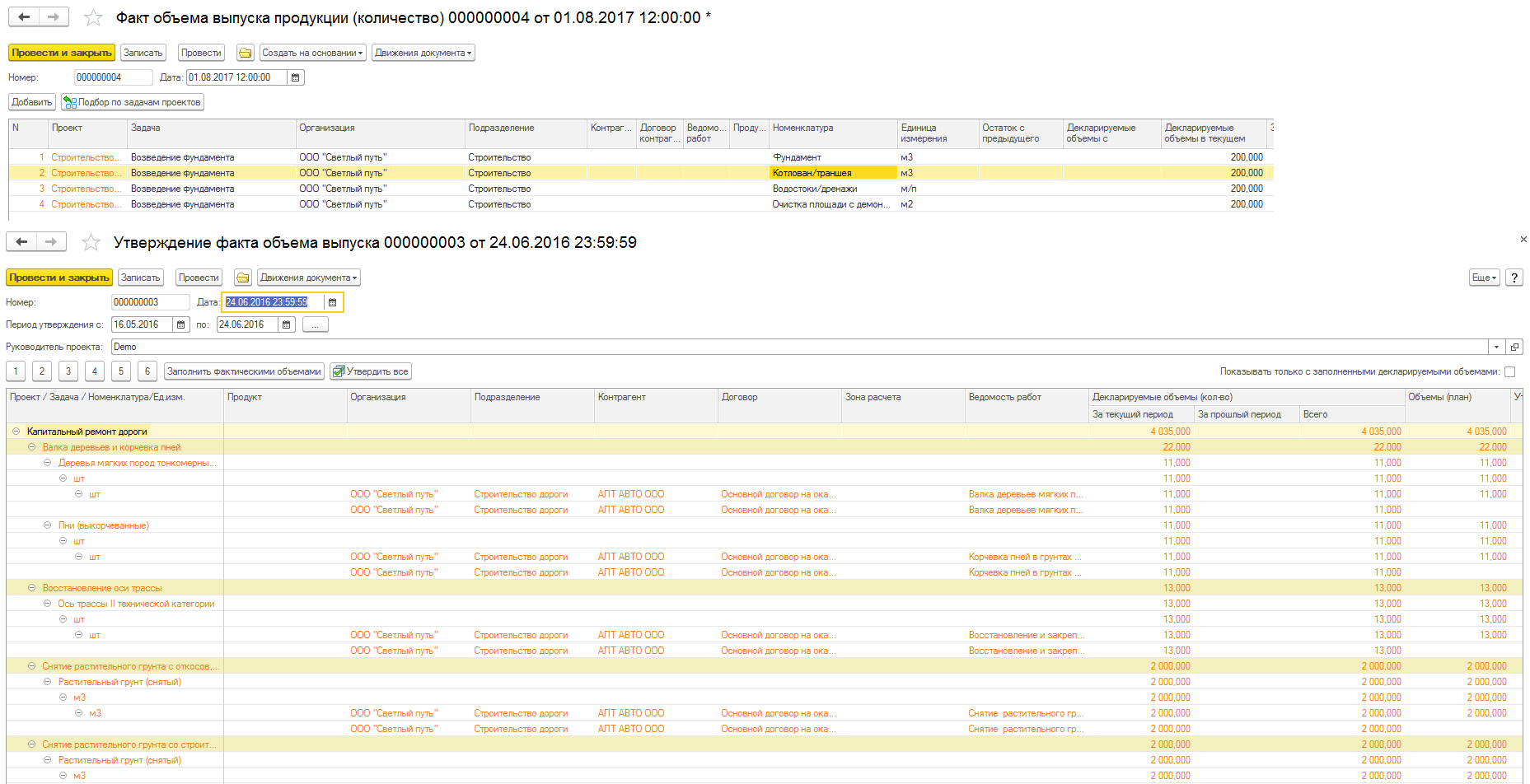Go back arrow in top document window
Screen dimensions: 1530x784
[x=24, y=16]
